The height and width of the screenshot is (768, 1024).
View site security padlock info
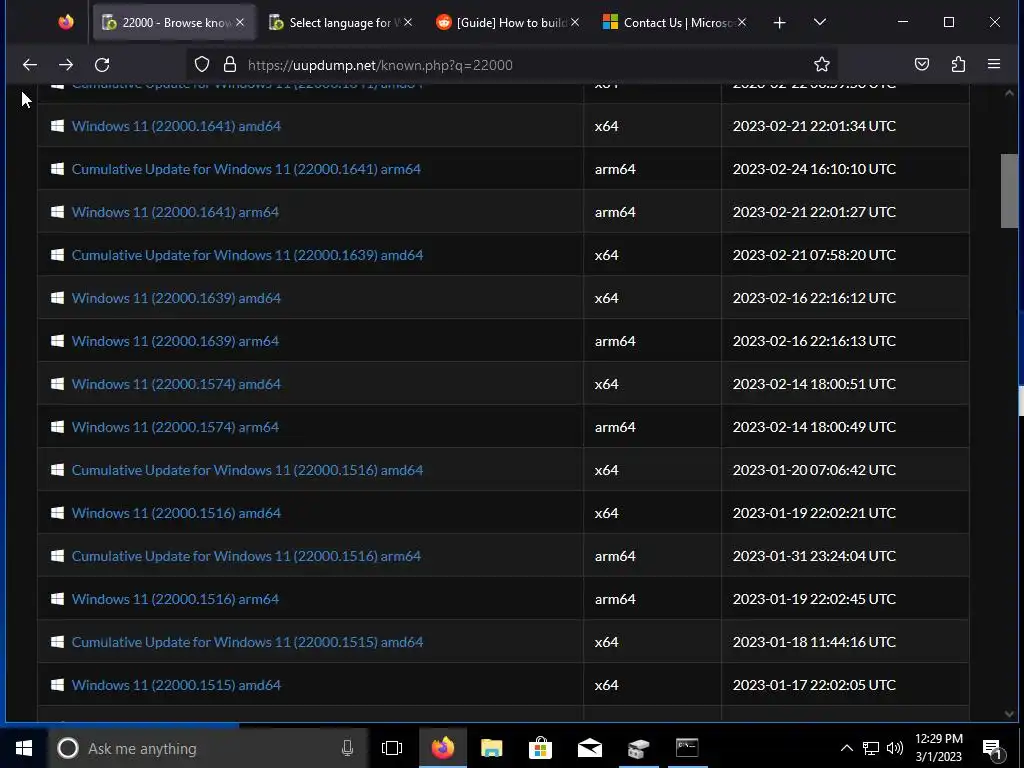230,65
